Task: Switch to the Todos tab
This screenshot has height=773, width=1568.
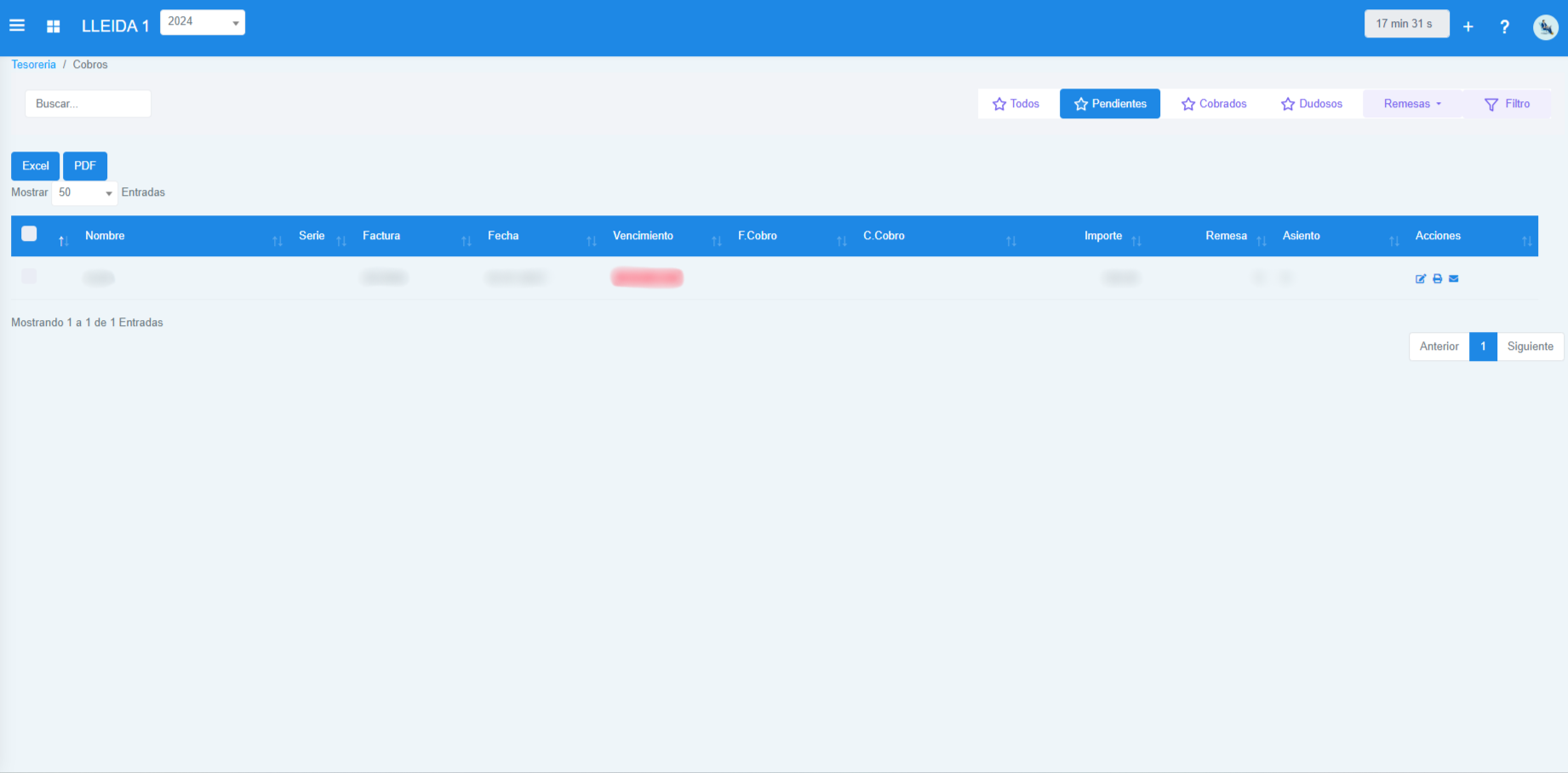Action: point(1016,104)
